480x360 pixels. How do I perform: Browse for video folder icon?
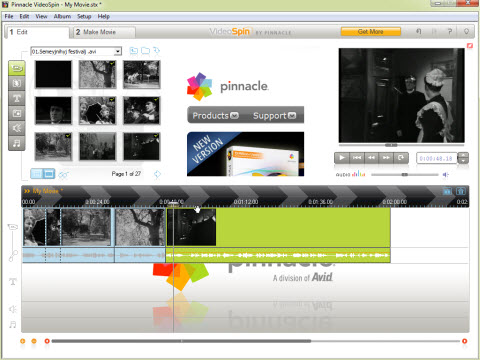coord(145,51)
